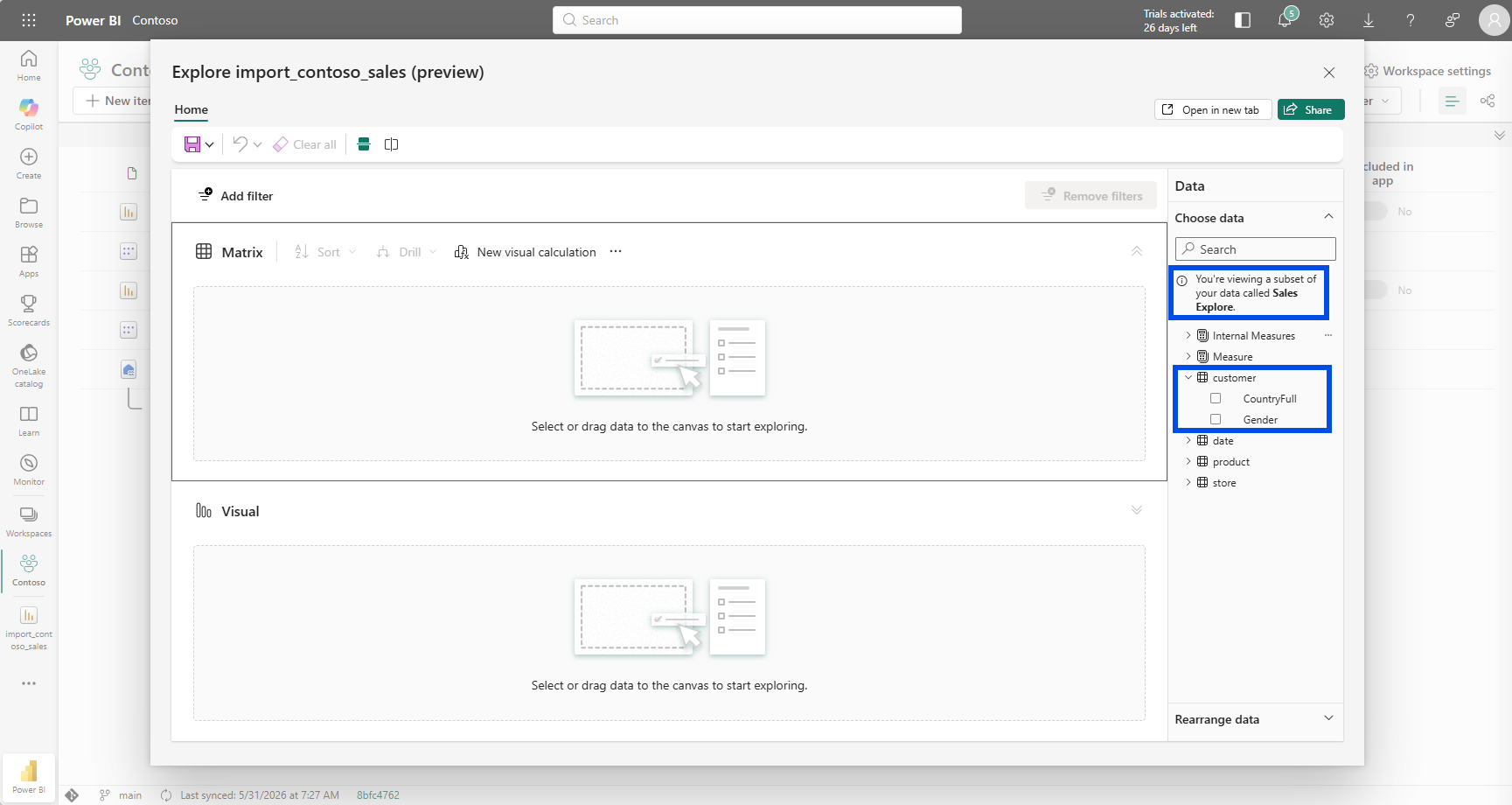Viewport: 1512px width, 805px height.
Task: Open more options for Matrix visual
Action: coord(616,252)
